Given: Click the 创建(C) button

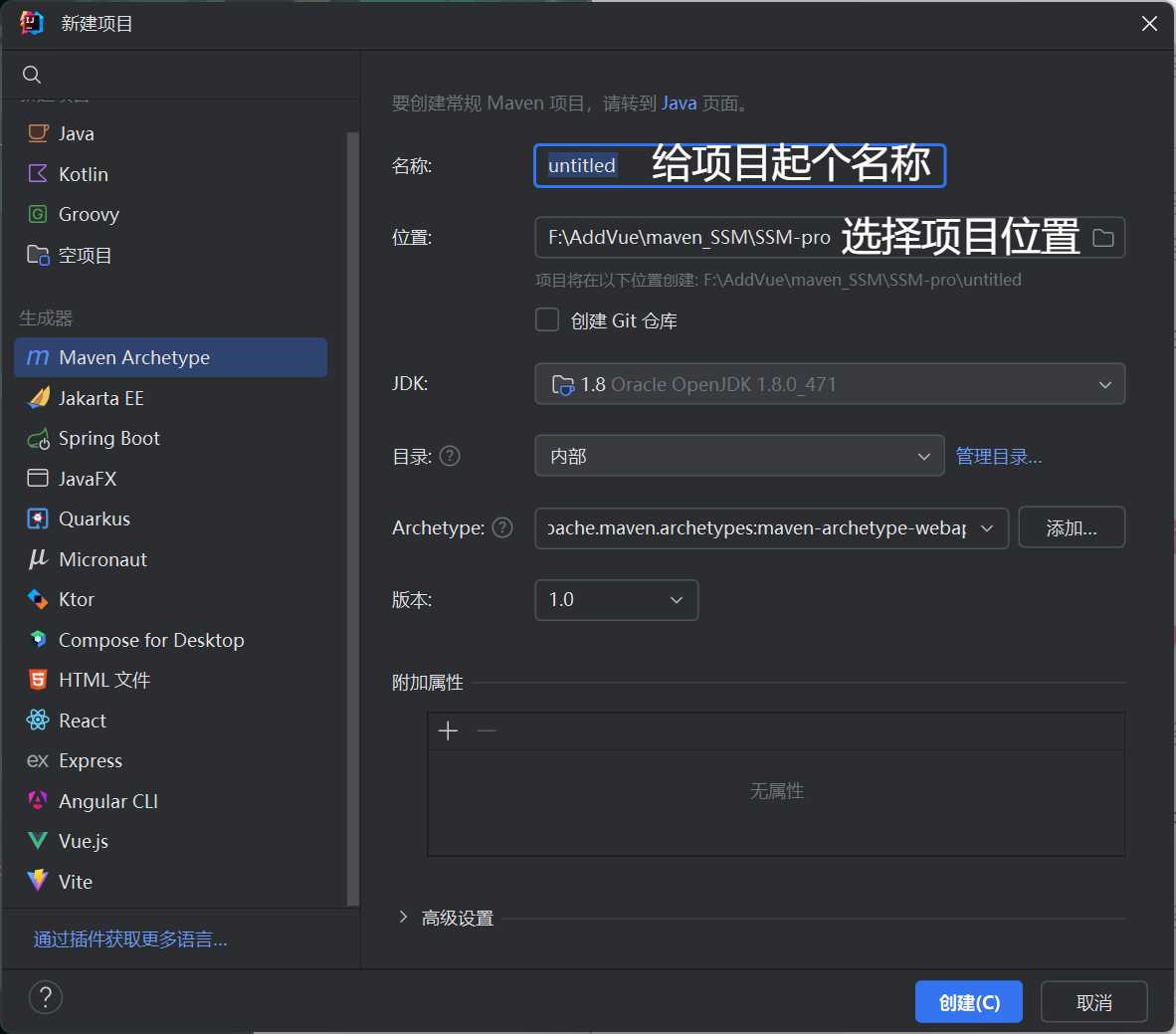Looking at the screenshot, I should coord(968,1002).
